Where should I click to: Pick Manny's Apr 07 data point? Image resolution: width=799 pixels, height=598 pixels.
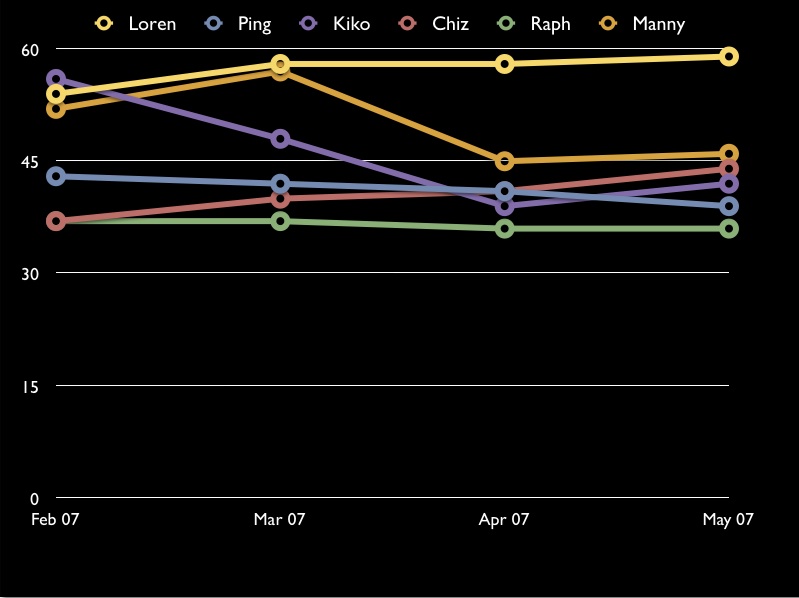click(x=505, y=161)
